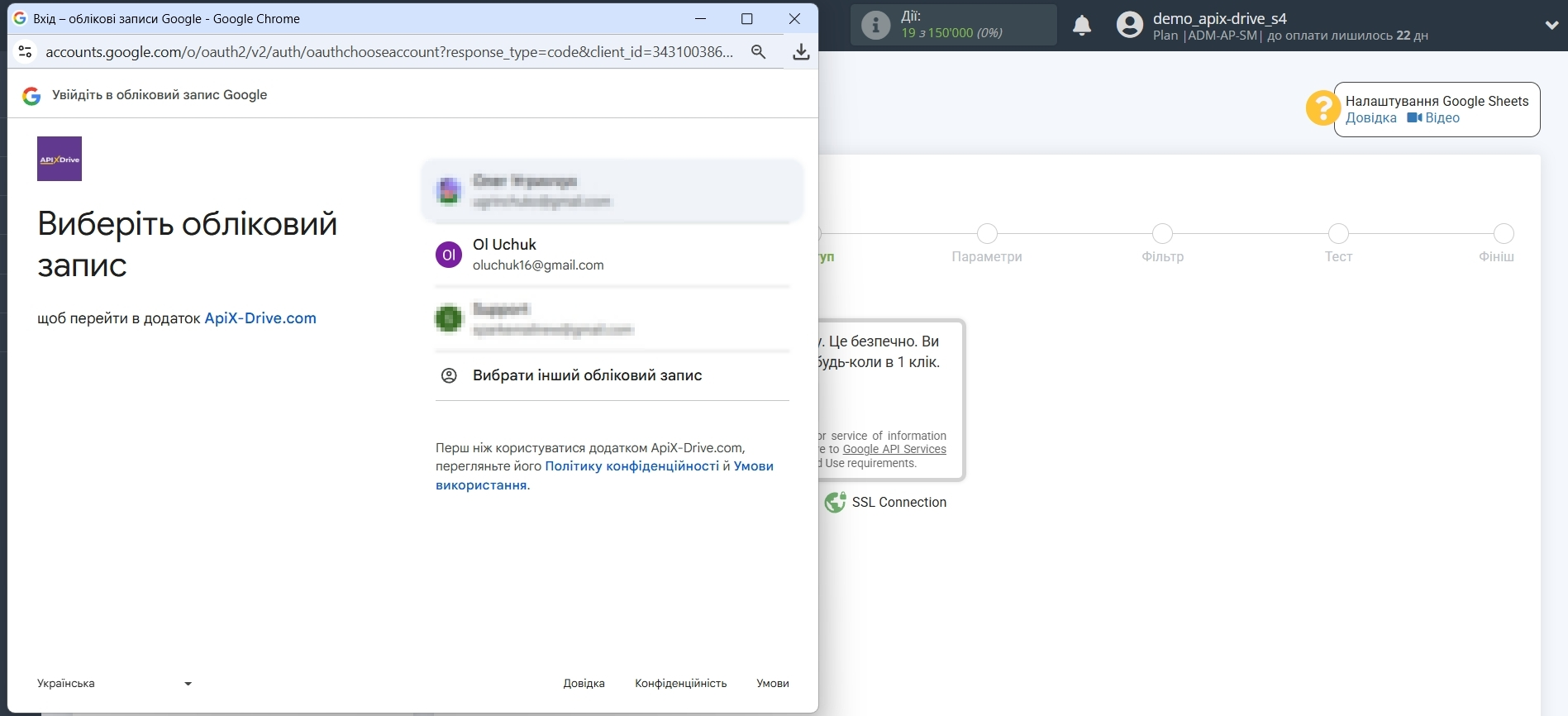Click the Ol Uchuk purple avatar

click(449, 255)
